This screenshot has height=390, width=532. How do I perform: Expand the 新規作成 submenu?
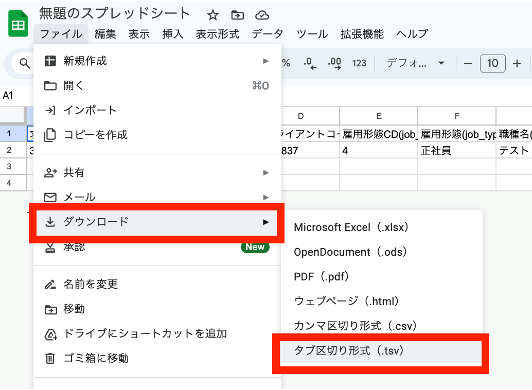point(157,61)
